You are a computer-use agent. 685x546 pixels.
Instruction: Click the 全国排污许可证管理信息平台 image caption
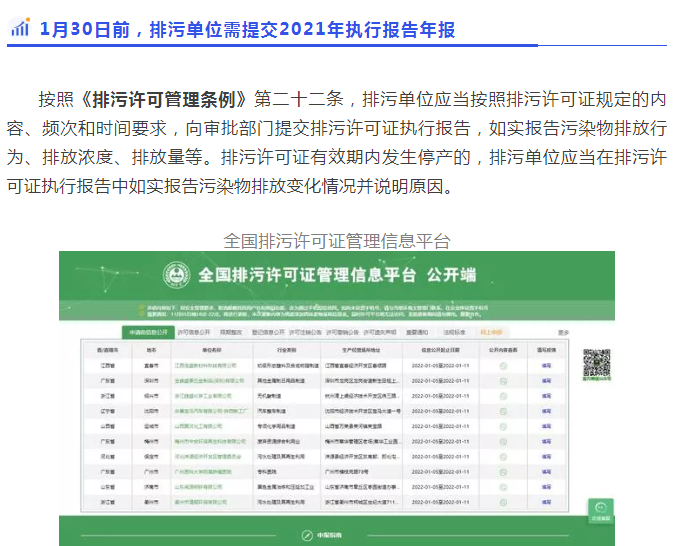click(337, 240)
